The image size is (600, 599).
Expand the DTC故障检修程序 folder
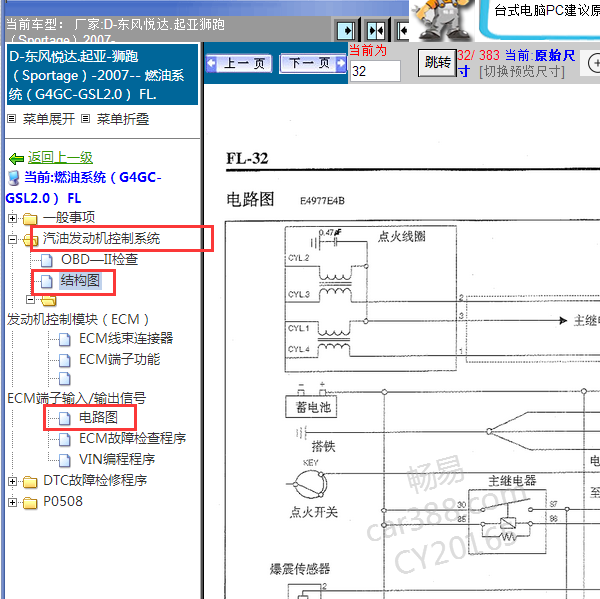(12, 481)
